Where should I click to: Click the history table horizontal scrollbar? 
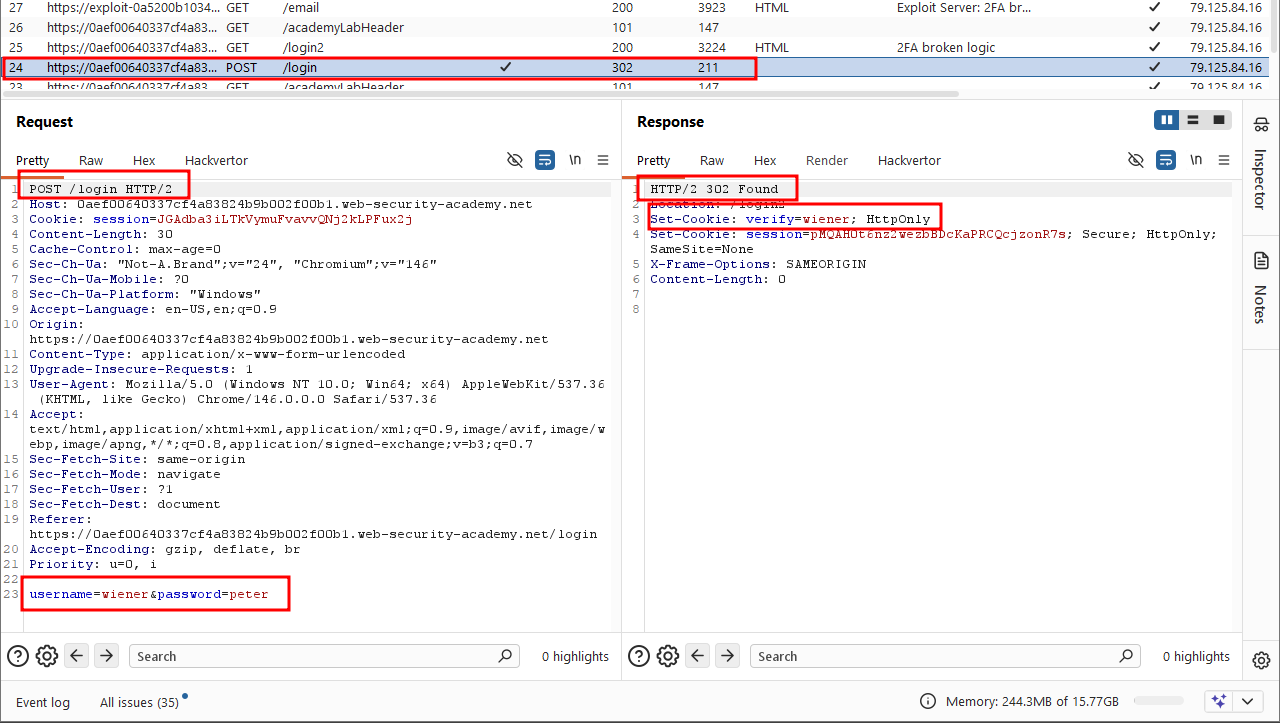tap(480, 94)
